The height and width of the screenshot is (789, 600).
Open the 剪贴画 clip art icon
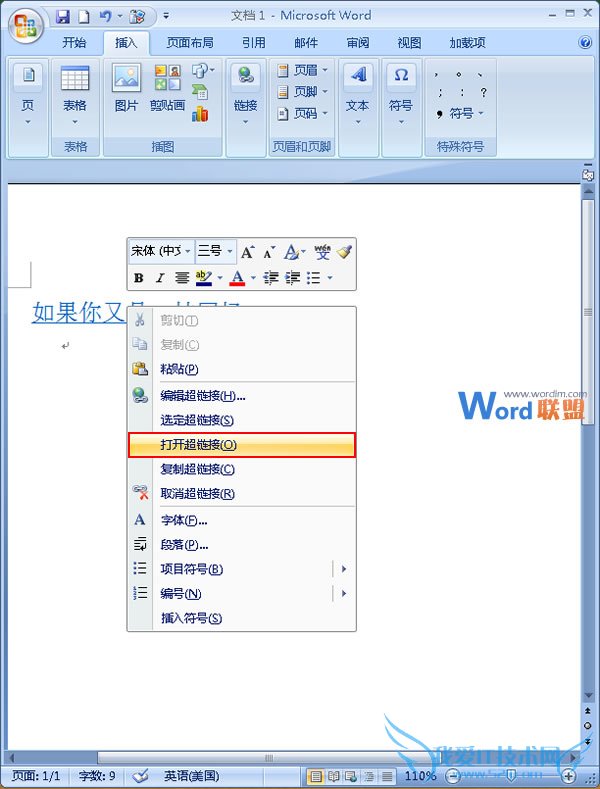168,88
